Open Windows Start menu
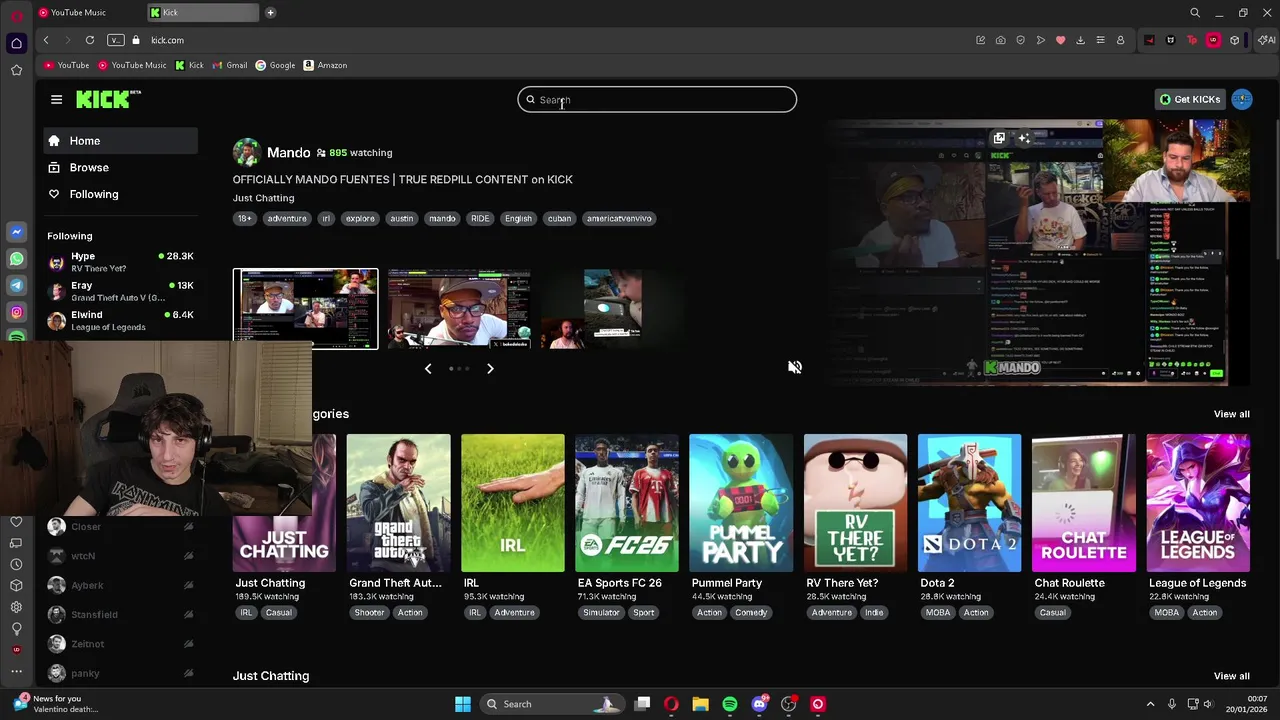Viewport: 1280px width, 720px height. (463, 704)
